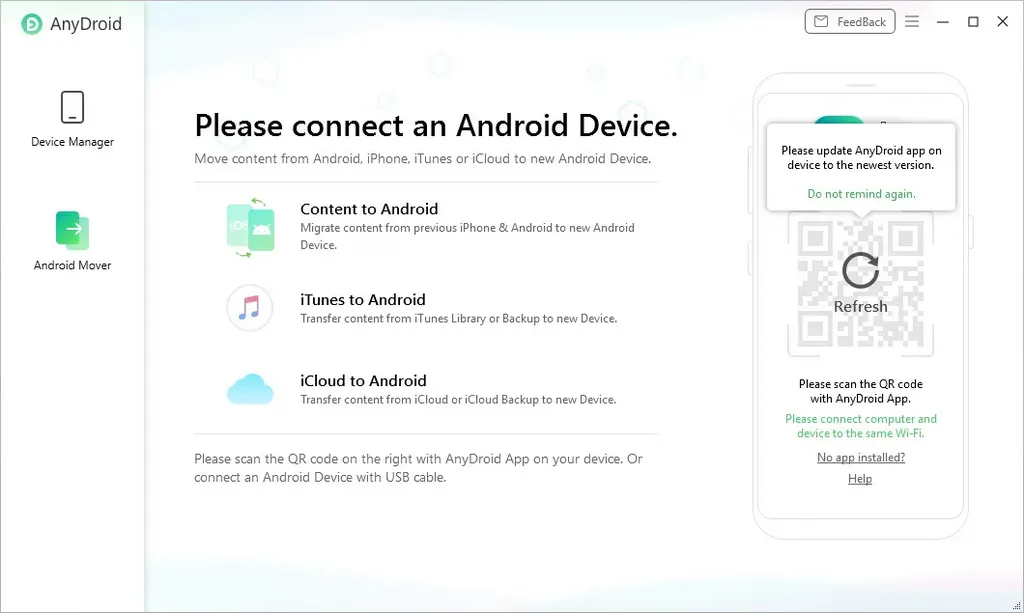
Task: Minimize the AnyDroid window
Action: coord(942,22)
